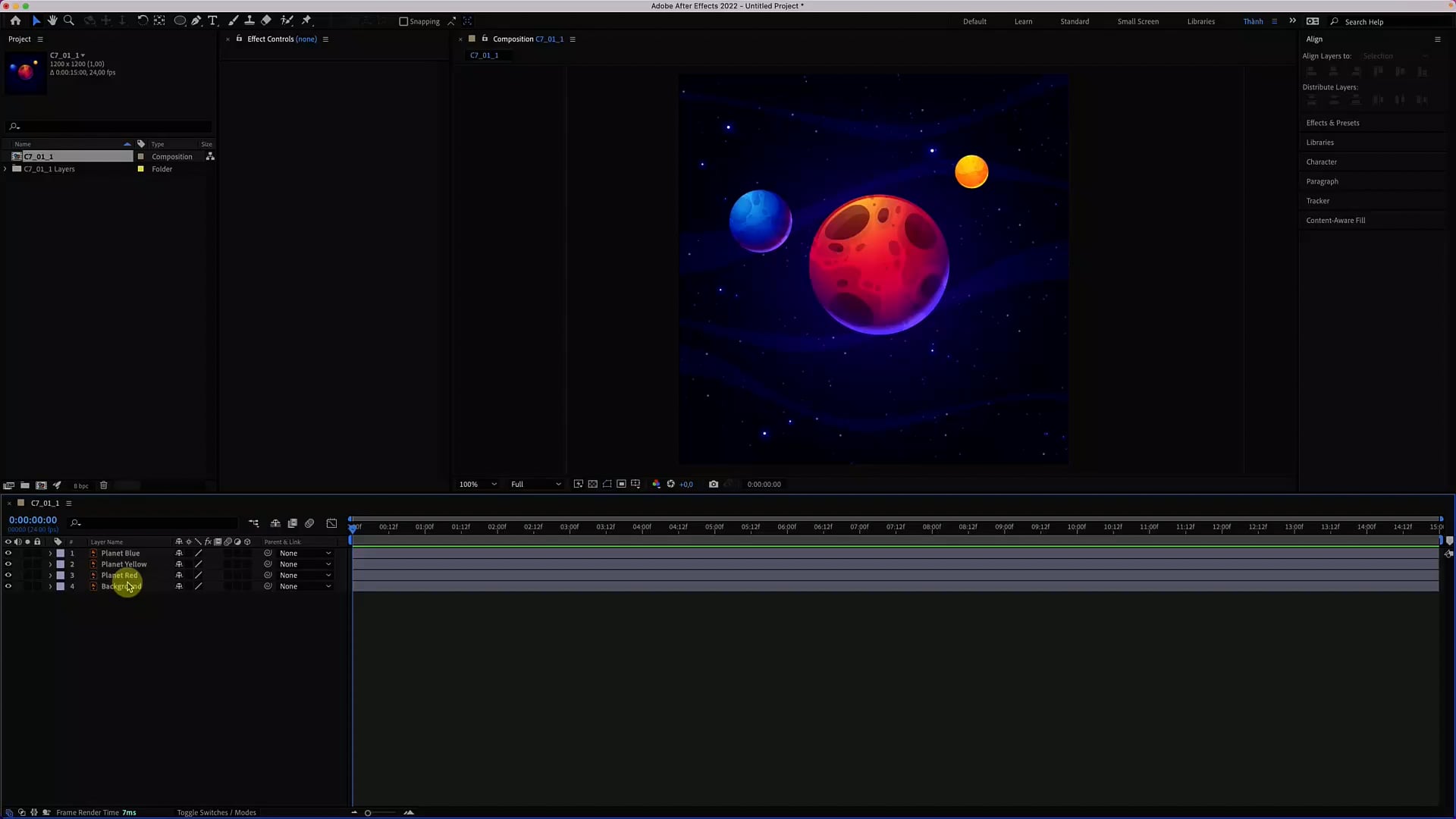Switch to the Small Screen workspace

1137,21
